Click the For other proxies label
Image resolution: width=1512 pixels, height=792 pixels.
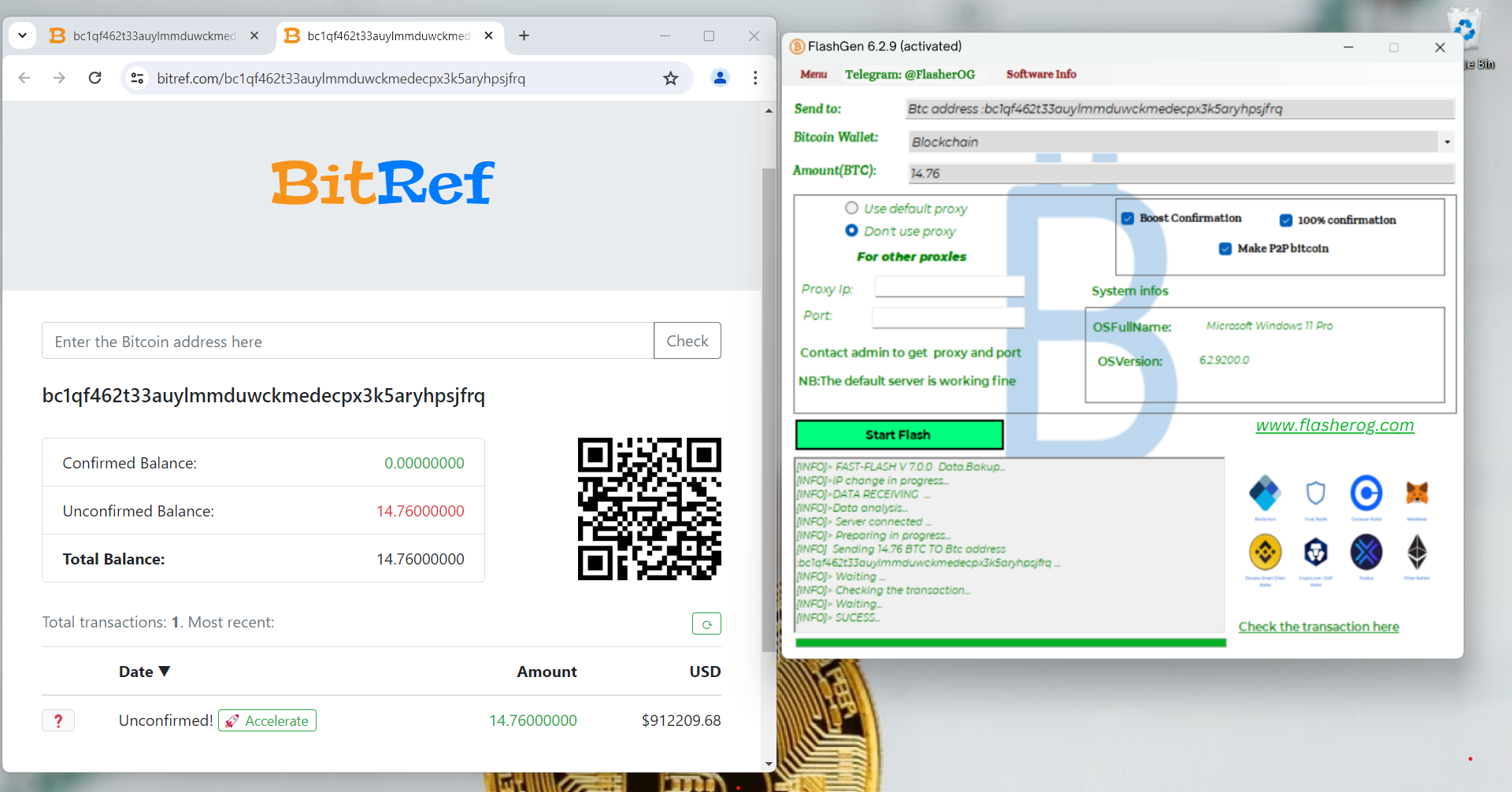point(911,257)
